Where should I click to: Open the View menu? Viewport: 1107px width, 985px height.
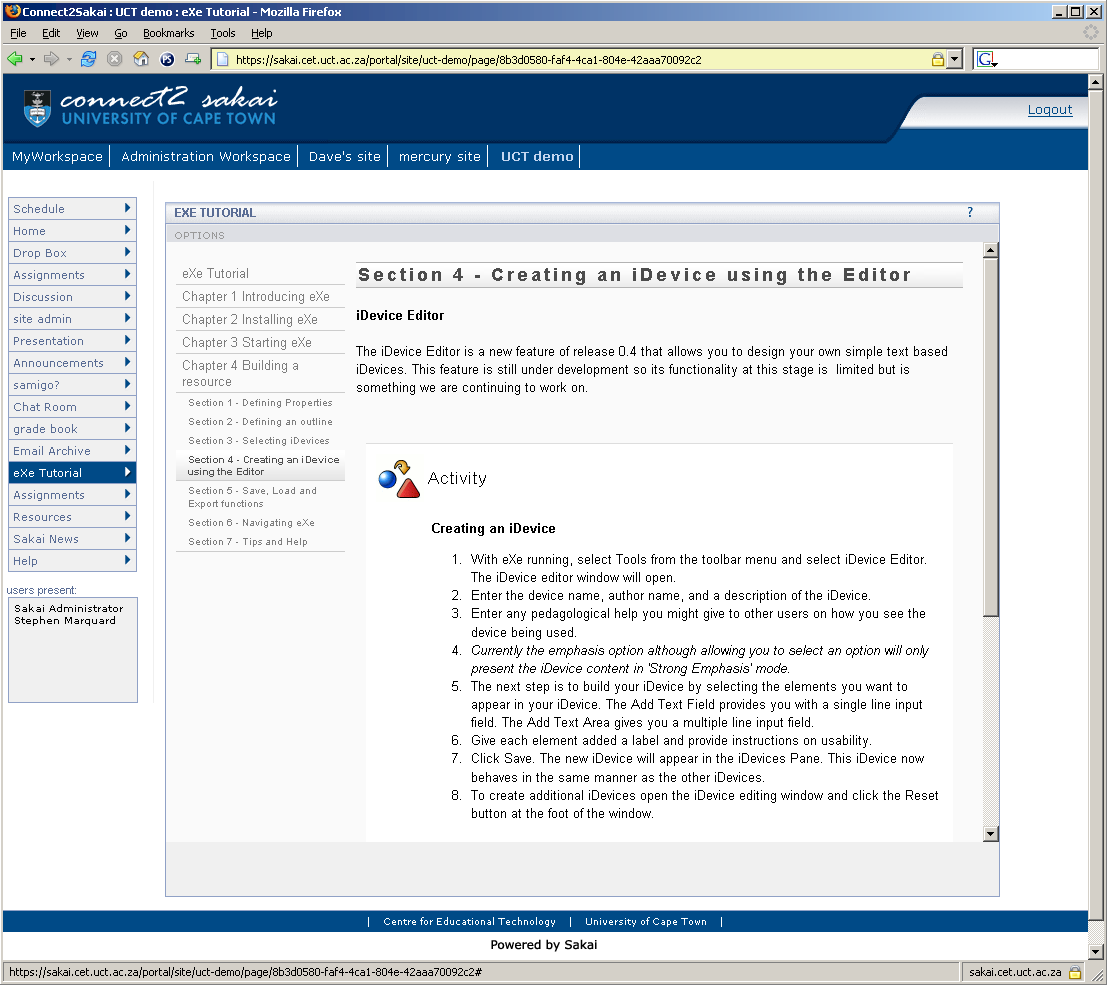click(88, 33)
